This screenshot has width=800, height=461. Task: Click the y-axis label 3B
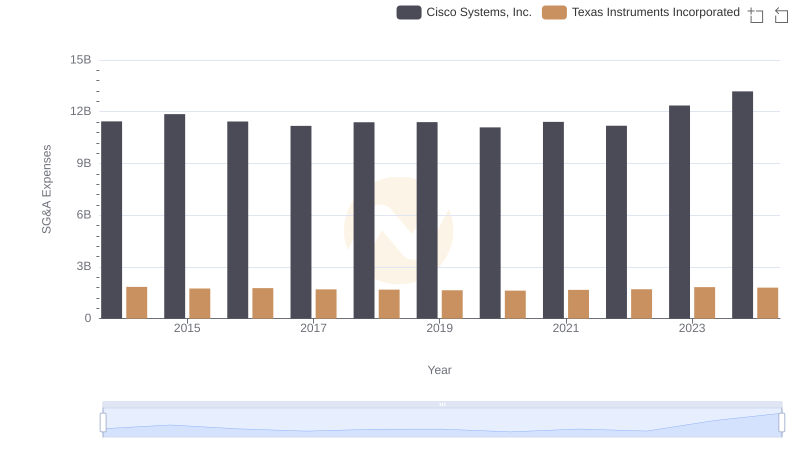tap(84, 266)
